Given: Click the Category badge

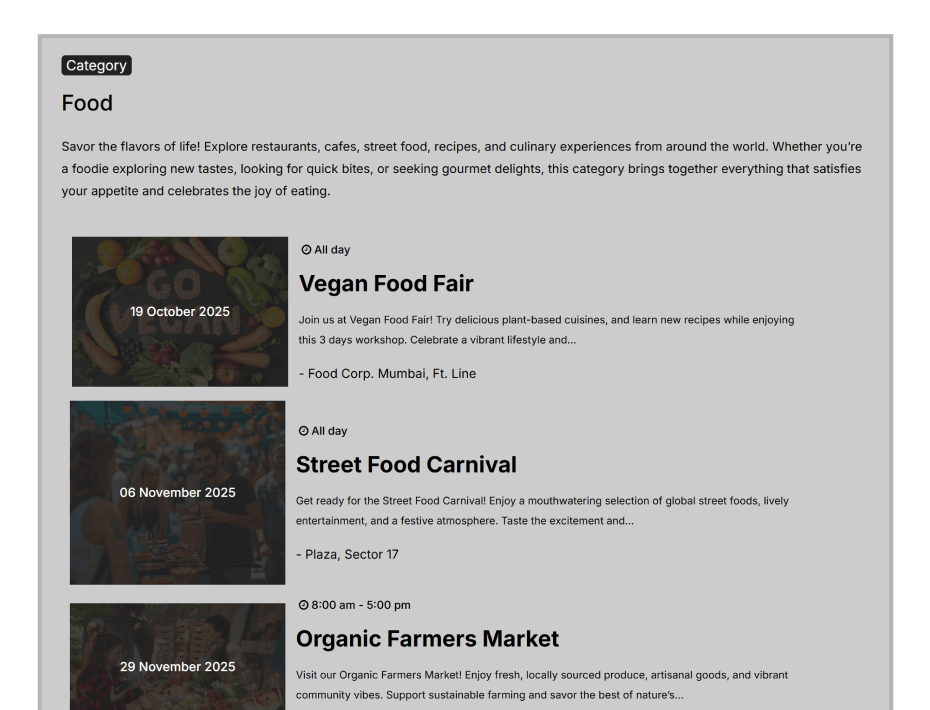Looking at the screenshot, I should [x=96, y=65].
